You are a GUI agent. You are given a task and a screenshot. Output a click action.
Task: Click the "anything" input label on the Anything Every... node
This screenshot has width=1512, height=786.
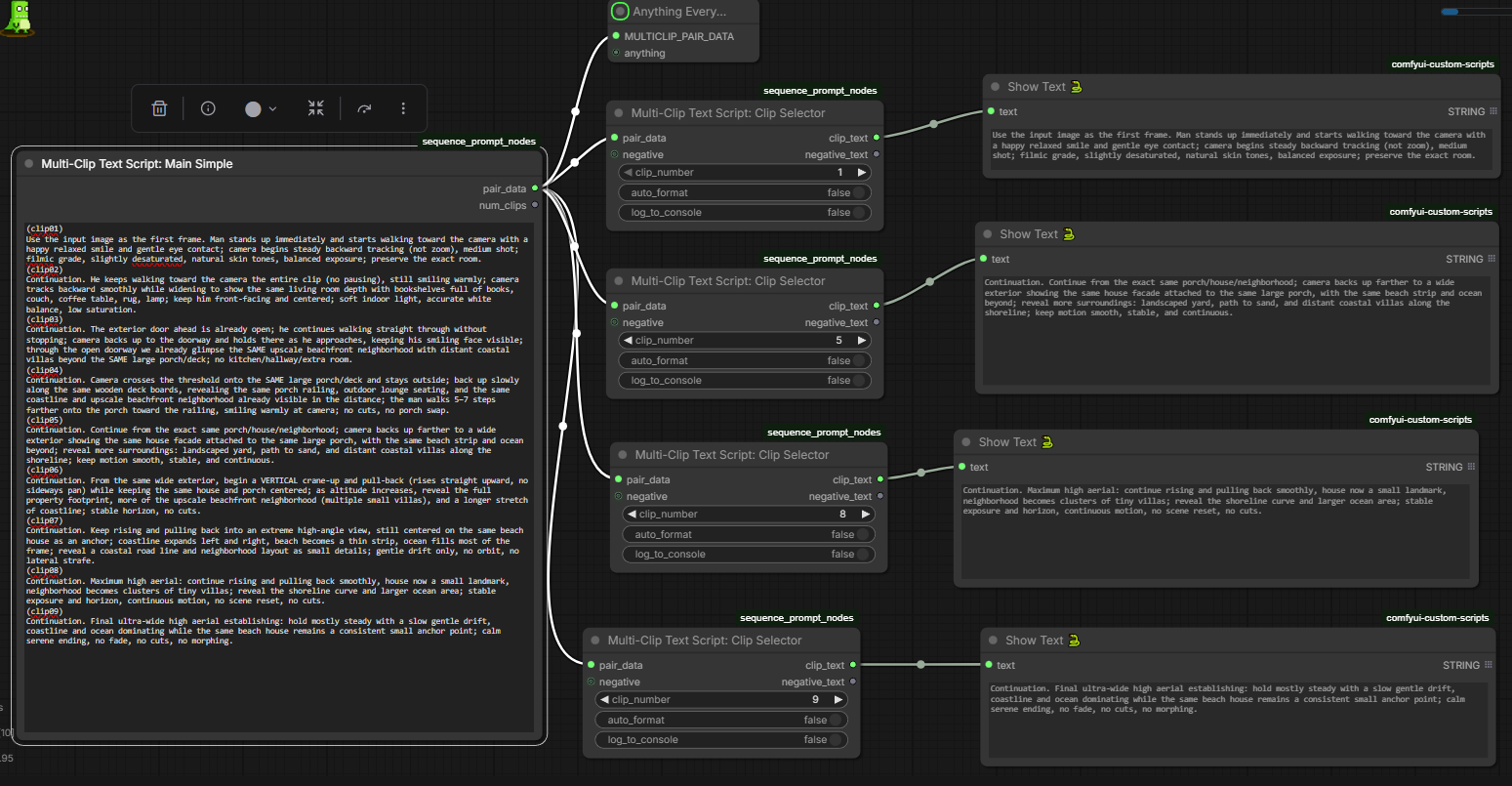[x=644, y=54]
